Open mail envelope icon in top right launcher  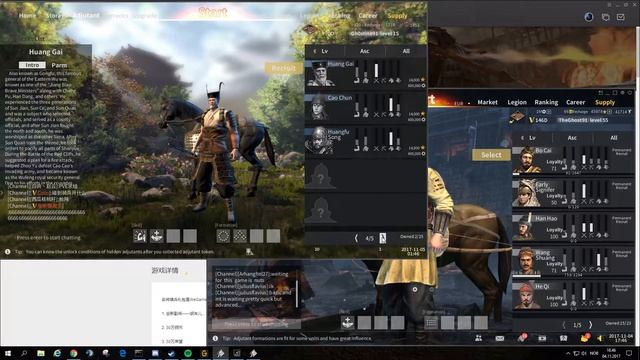pos(620,17)
